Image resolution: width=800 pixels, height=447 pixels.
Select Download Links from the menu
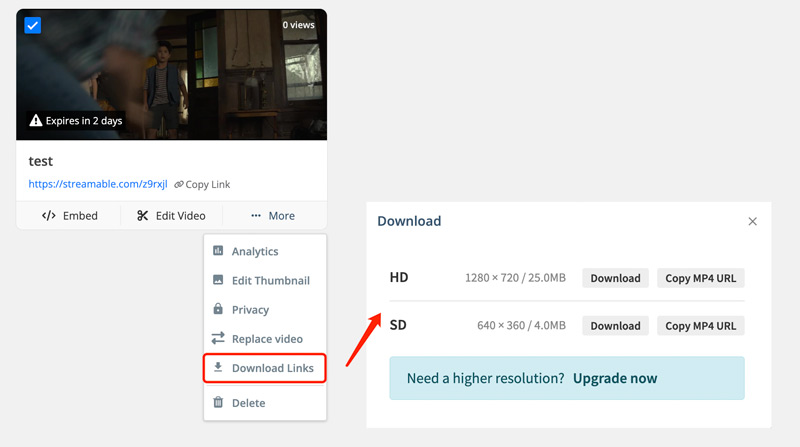coord(272,368)
